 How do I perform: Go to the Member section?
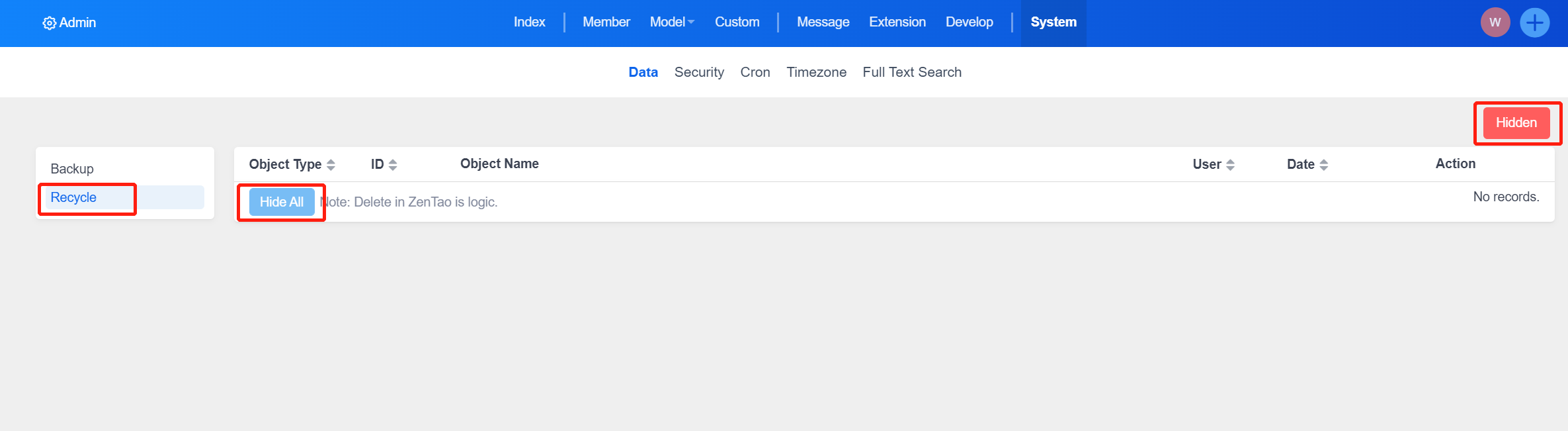[x=606, y=23]
